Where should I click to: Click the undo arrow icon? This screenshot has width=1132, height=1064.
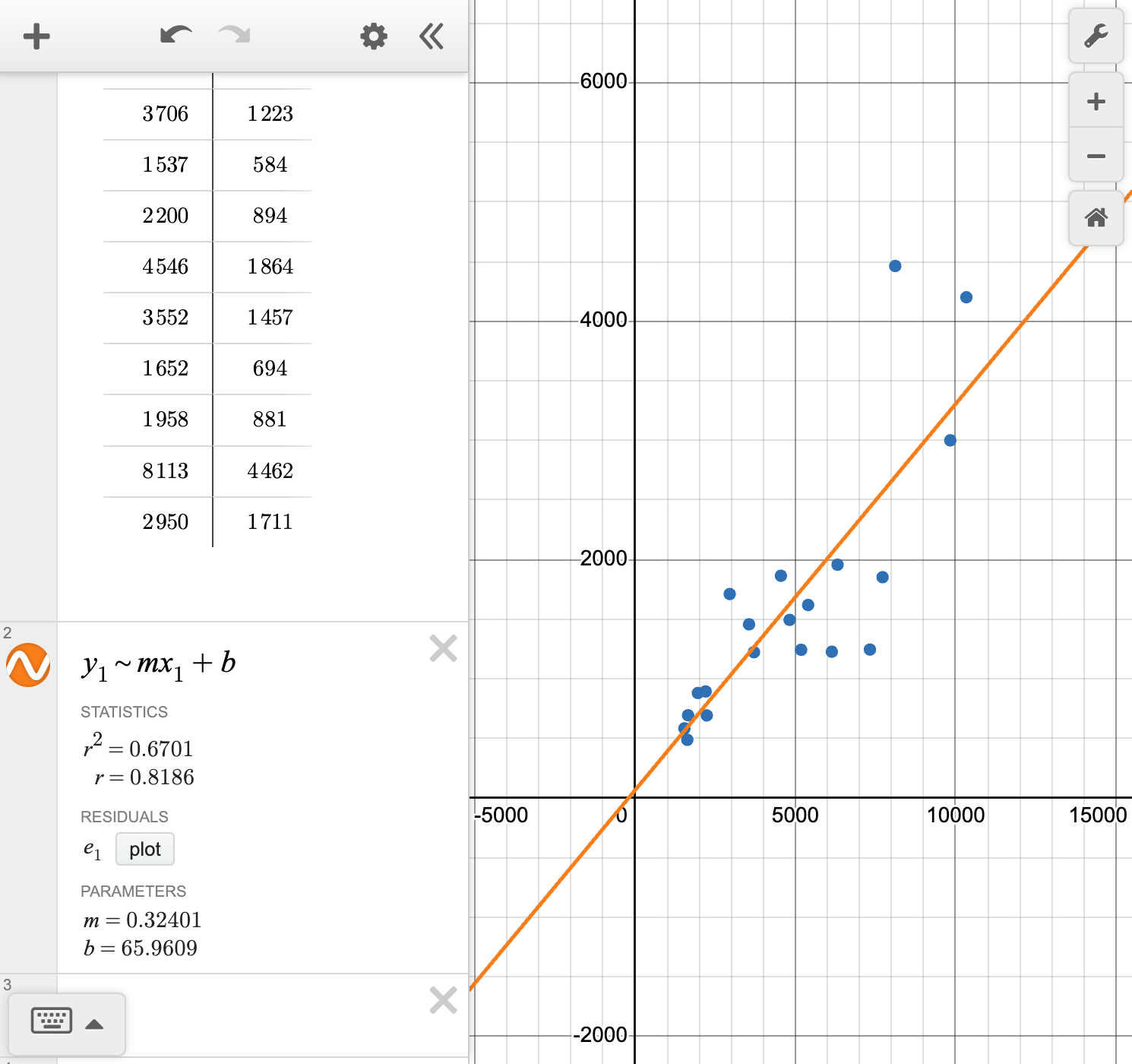click(x=175, y=35)
